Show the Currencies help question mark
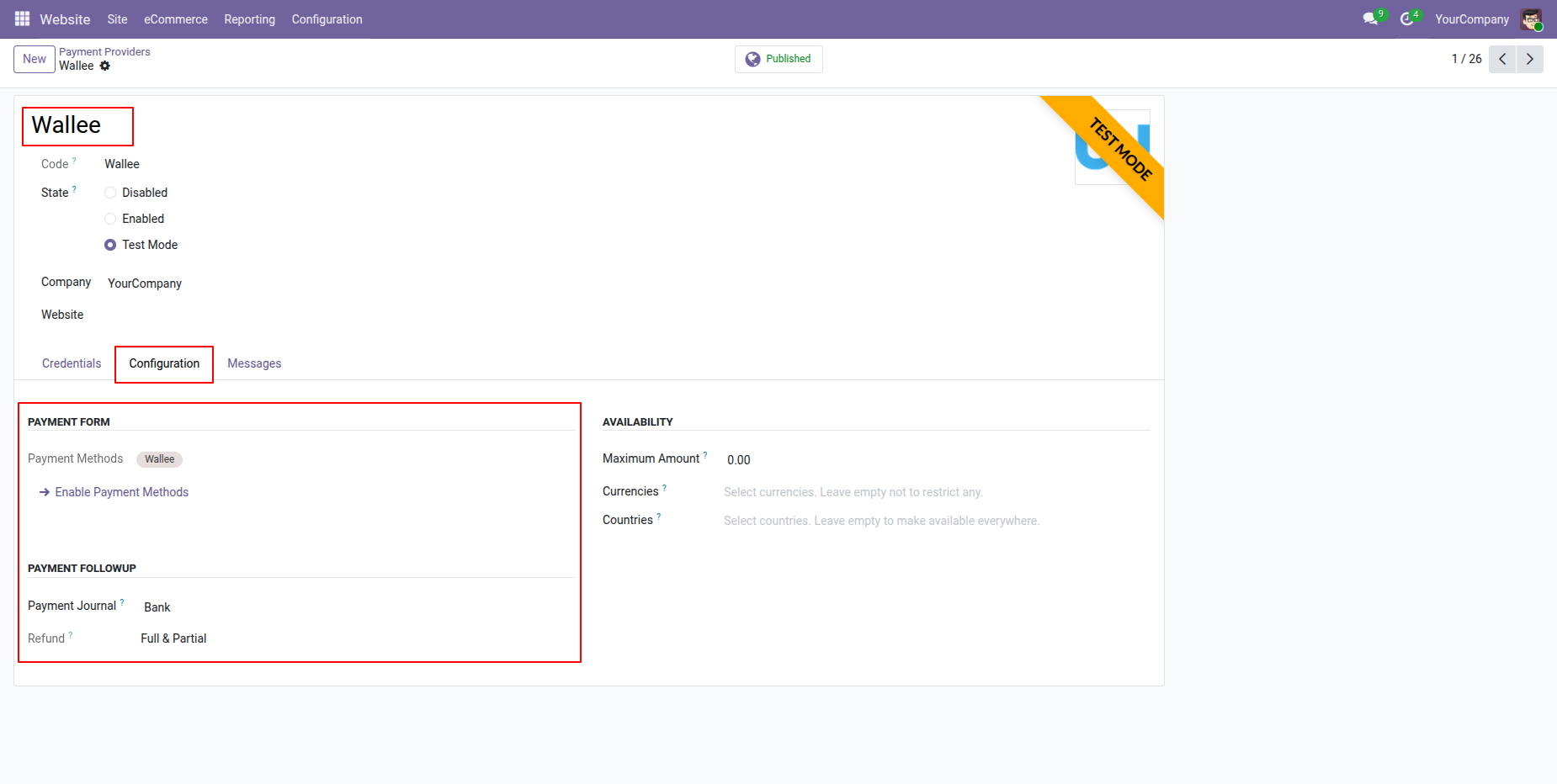The height and width of the screenshot is (784, 1557). tap(664, 487)
